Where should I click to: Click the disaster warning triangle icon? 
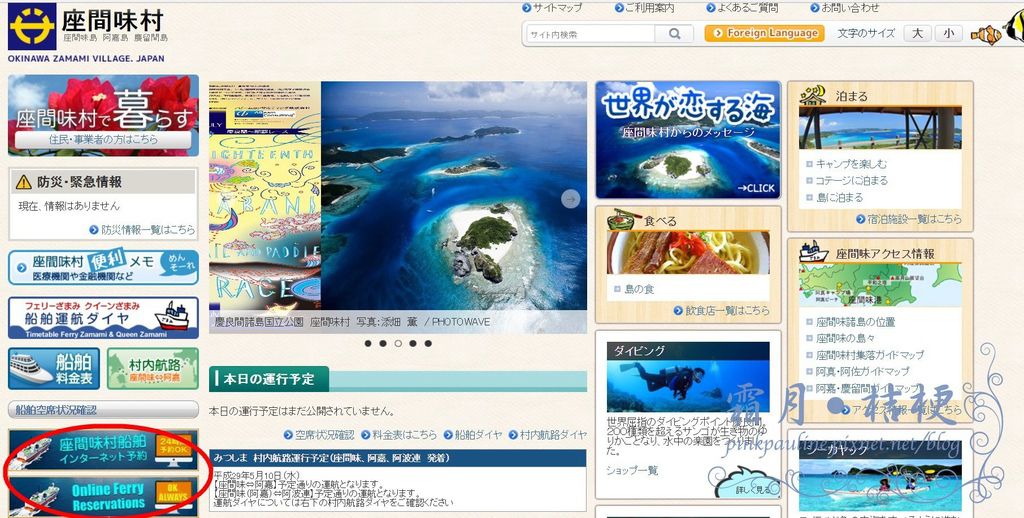pos(24,182)
